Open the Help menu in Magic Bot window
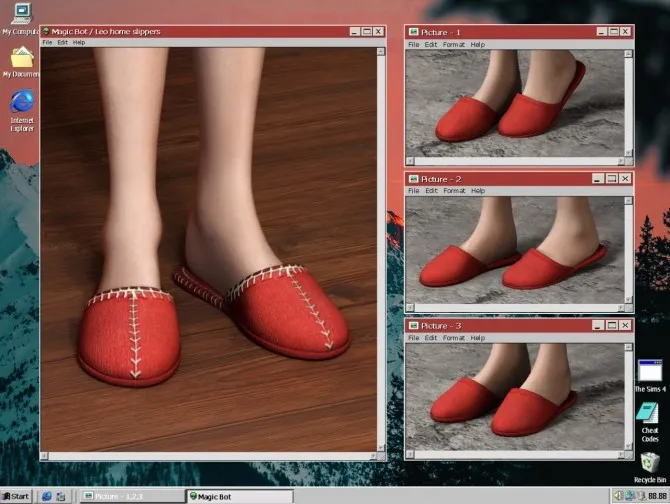 [79, 42]
